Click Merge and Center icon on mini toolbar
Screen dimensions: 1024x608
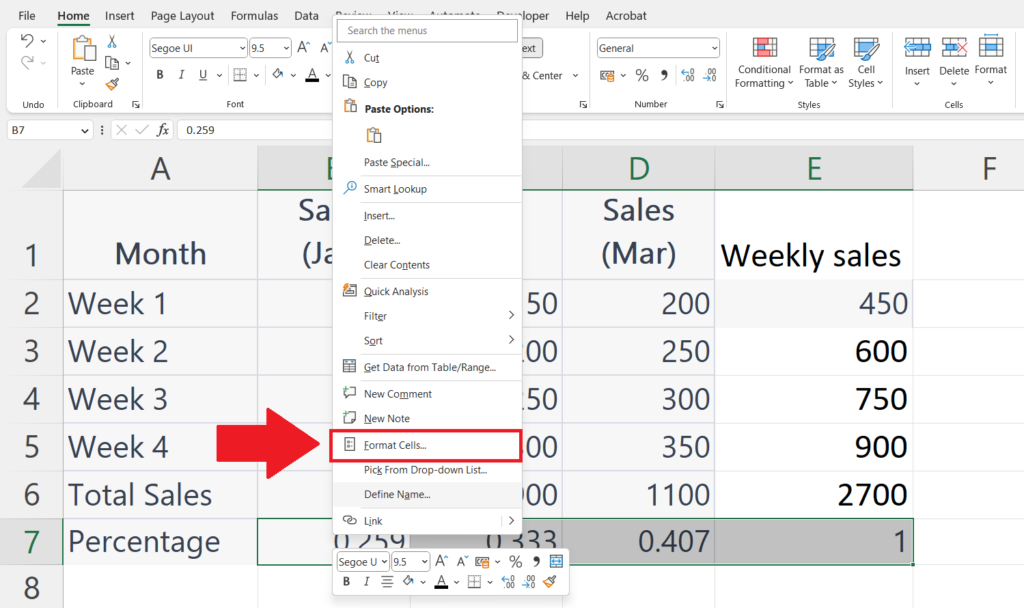click(556, 562)
